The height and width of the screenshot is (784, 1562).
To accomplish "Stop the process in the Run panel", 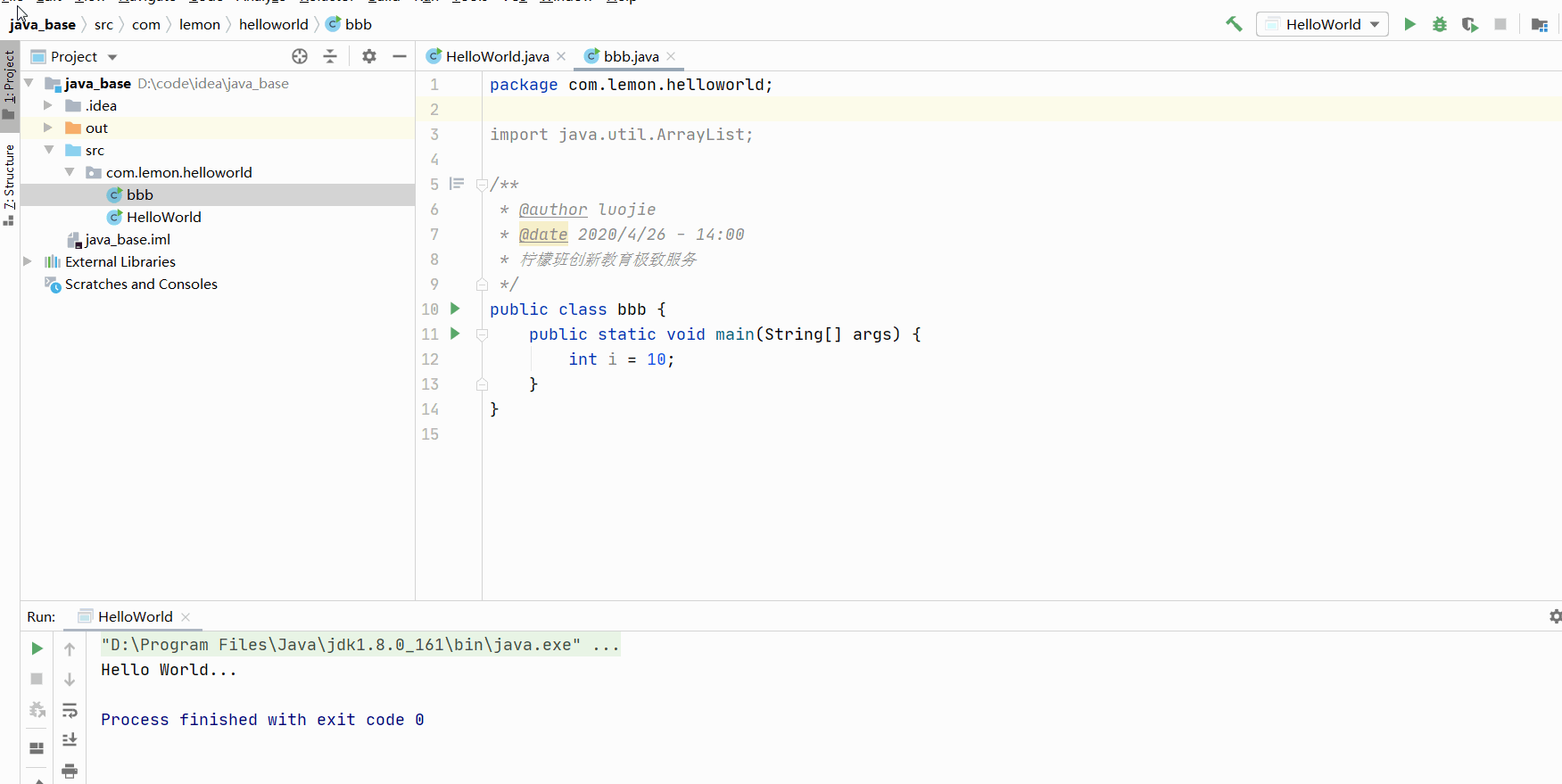I will 37,679.
